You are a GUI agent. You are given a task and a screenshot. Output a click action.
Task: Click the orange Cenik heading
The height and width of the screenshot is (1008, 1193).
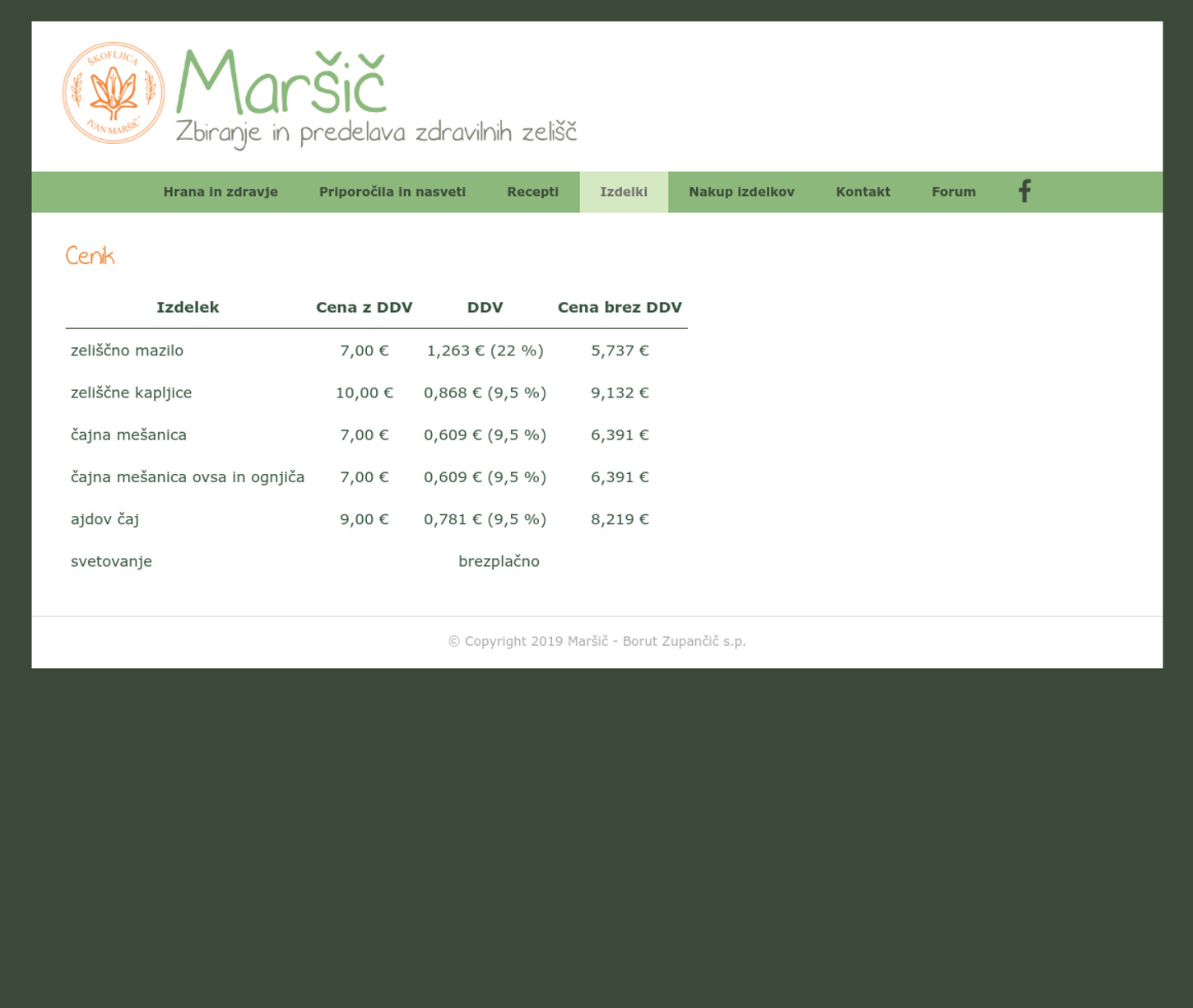(91, 256)
